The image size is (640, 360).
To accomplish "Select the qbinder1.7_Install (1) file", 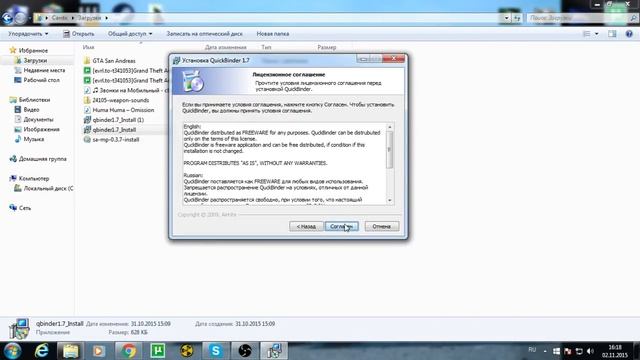I will pyautogui.click(x=118, y=120).
